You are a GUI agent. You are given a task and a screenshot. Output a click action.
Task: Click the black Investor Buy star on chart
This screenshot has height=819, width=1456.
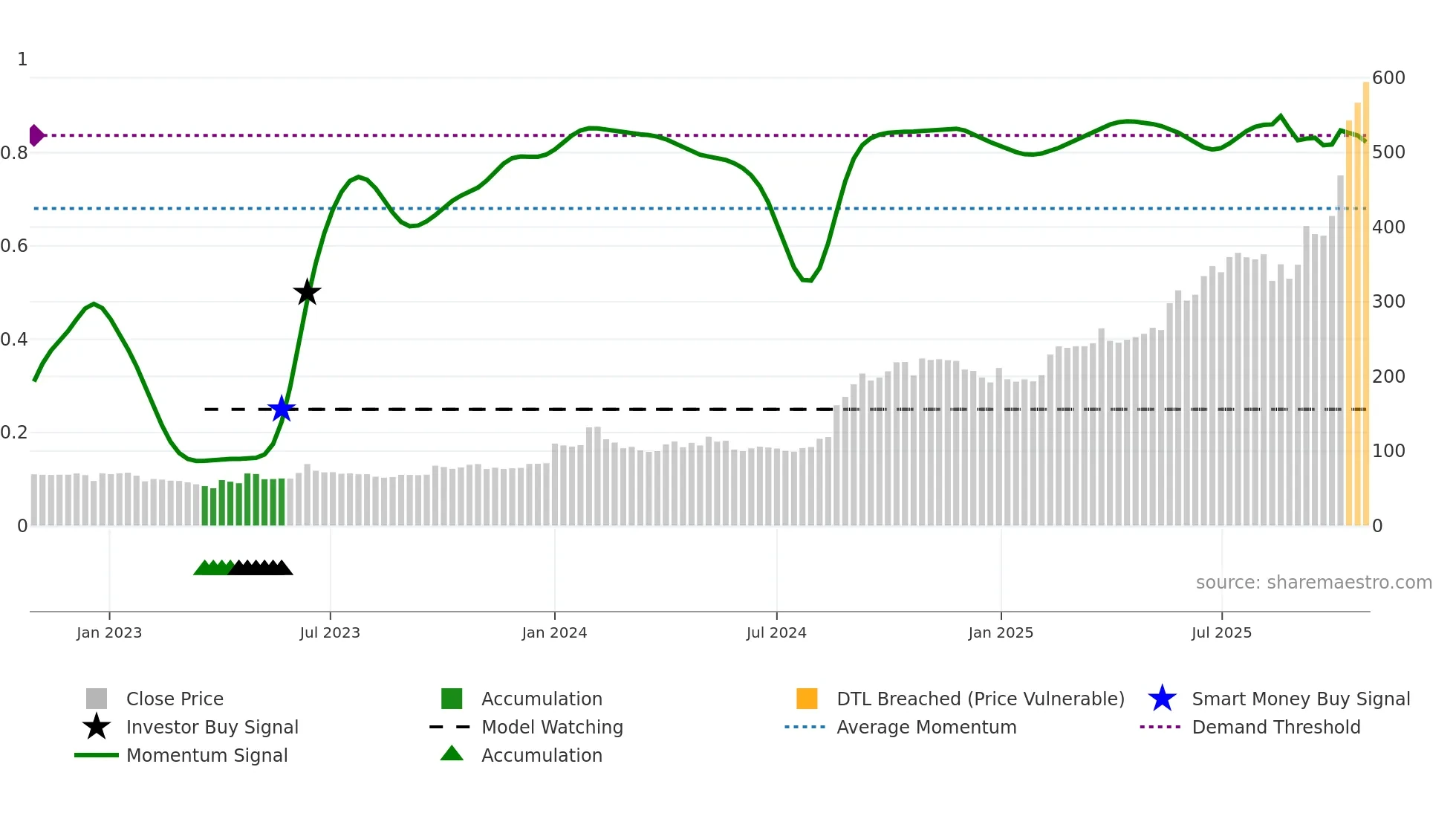307,292
